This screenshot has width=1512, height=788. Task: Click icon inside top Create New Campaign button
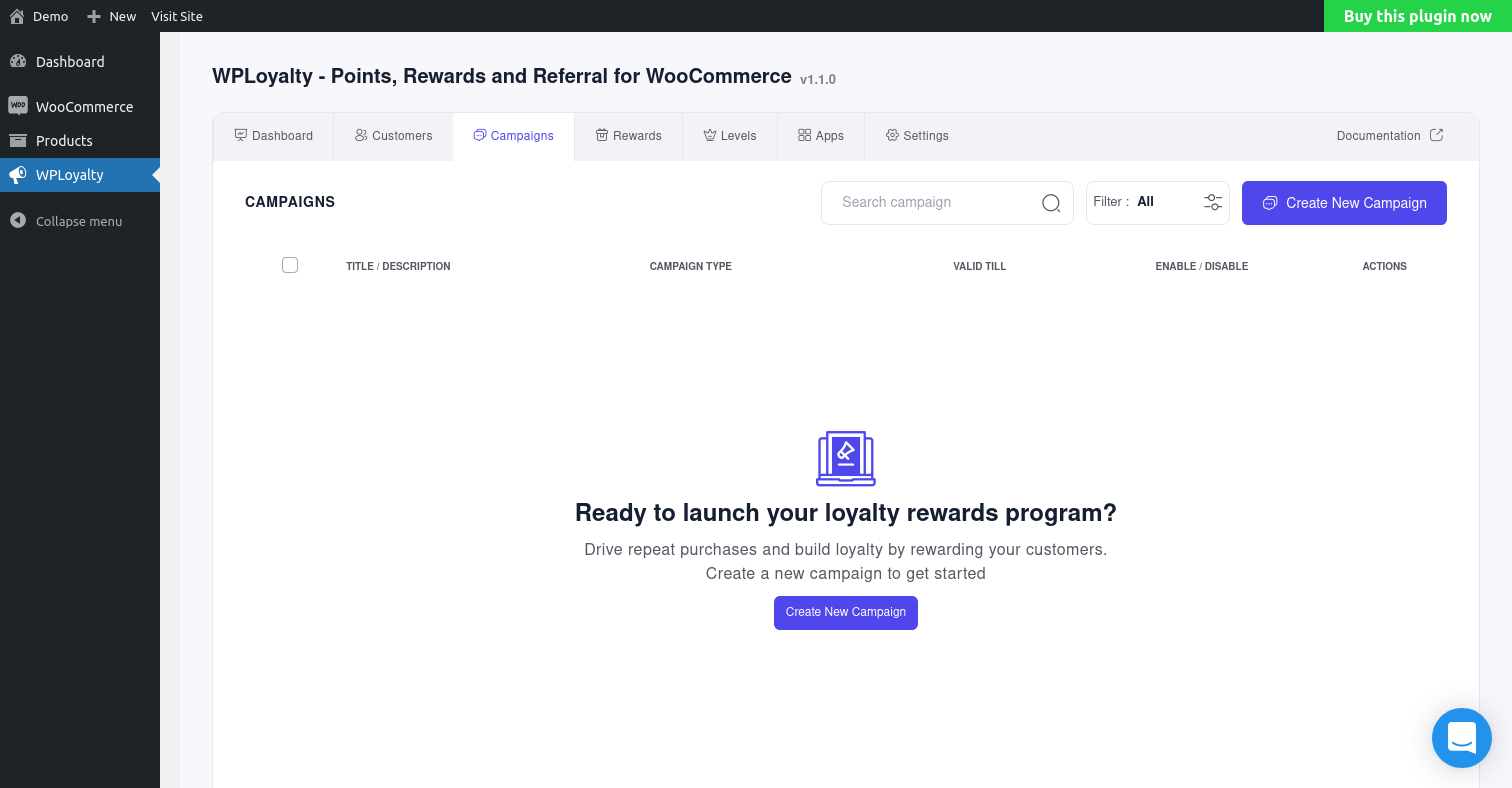(x=1270, y=203)
